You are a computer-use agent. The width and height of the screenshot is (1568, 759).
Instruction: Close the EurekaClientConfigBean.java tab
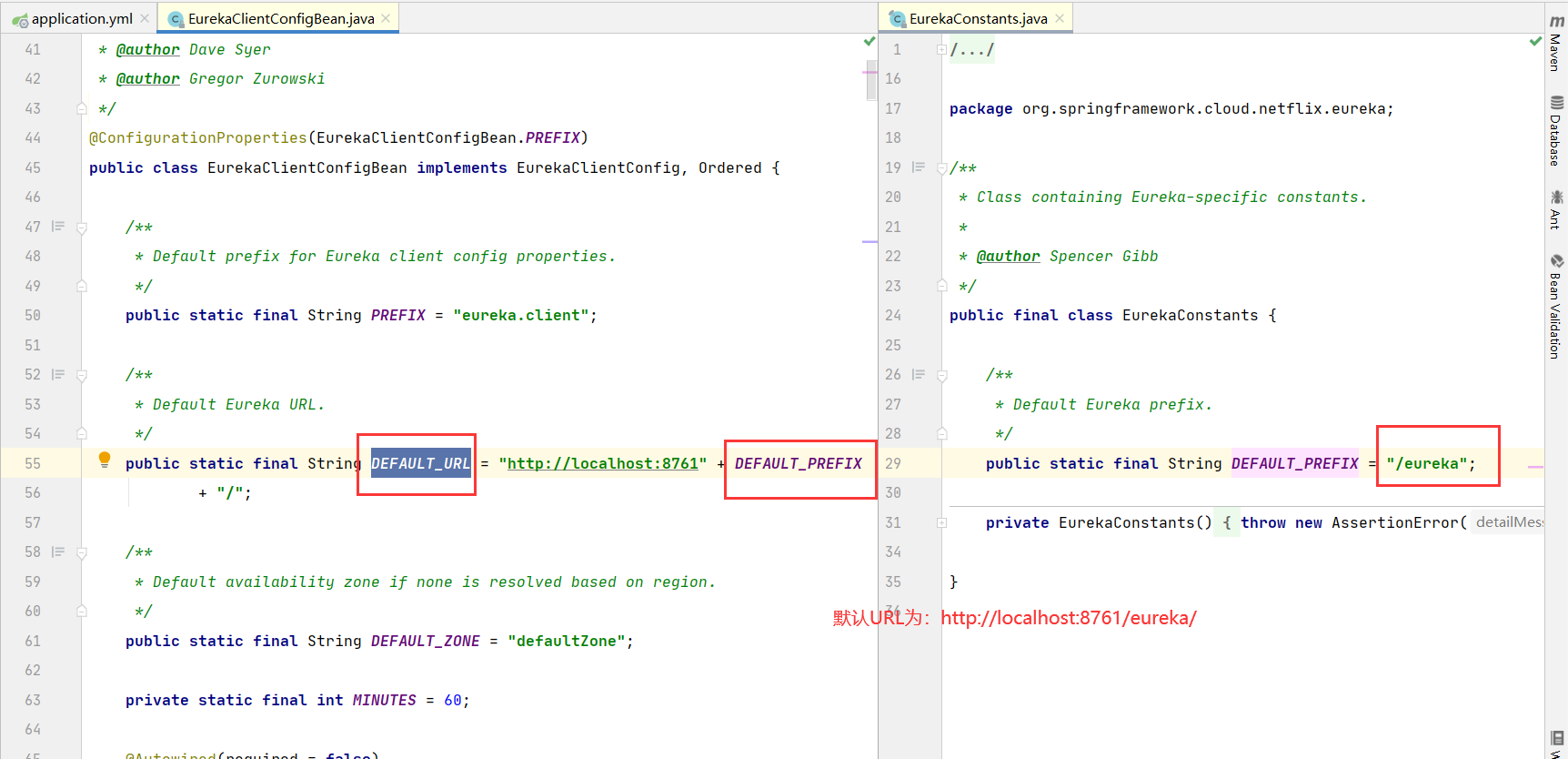point(386,18)
